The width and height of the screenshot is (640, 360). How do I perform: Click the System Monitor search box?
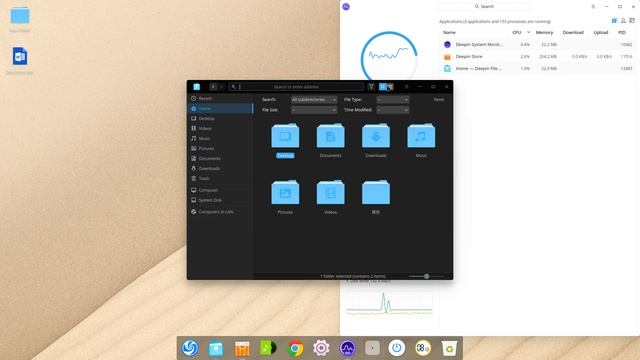484,7
